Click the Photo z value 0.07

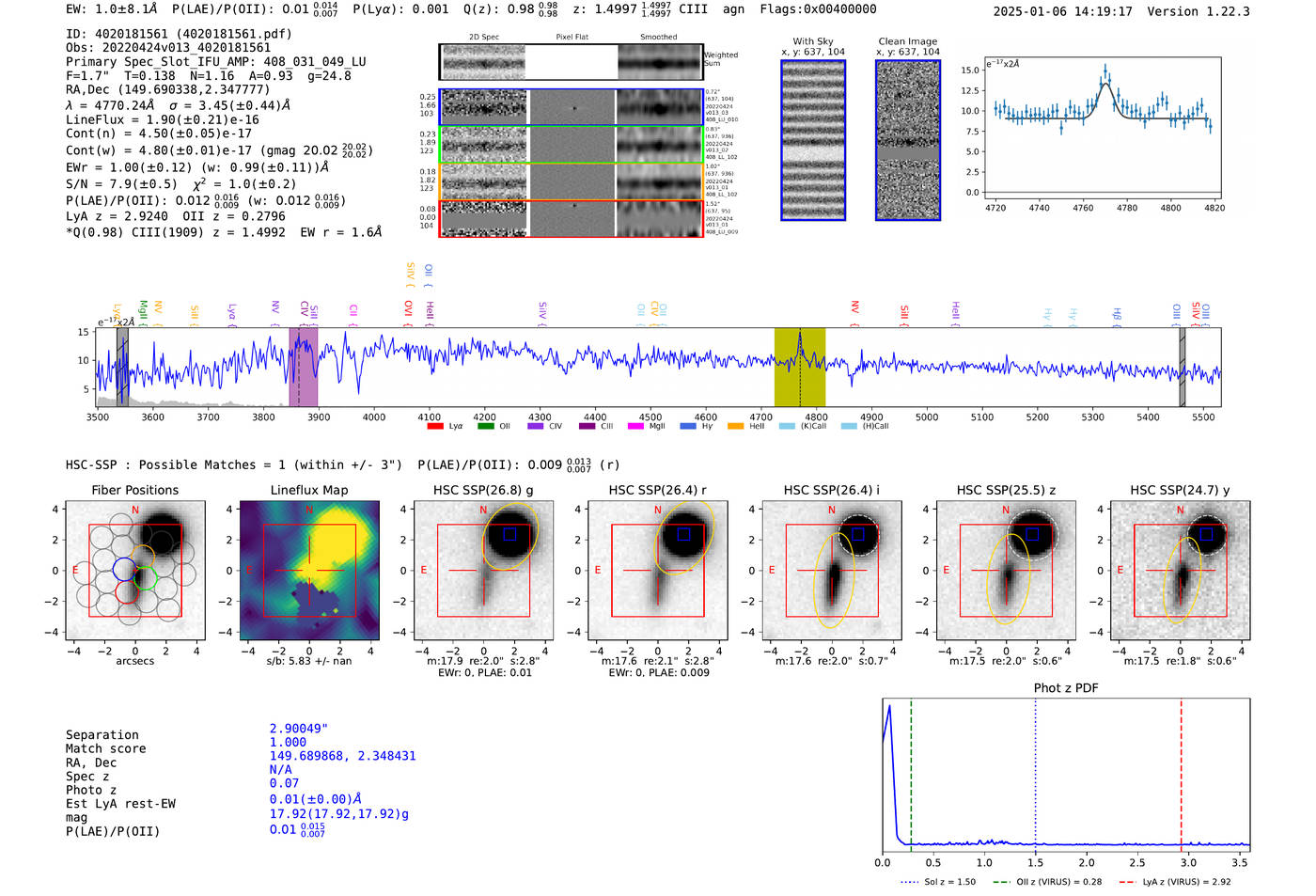(x=284, y=783)
